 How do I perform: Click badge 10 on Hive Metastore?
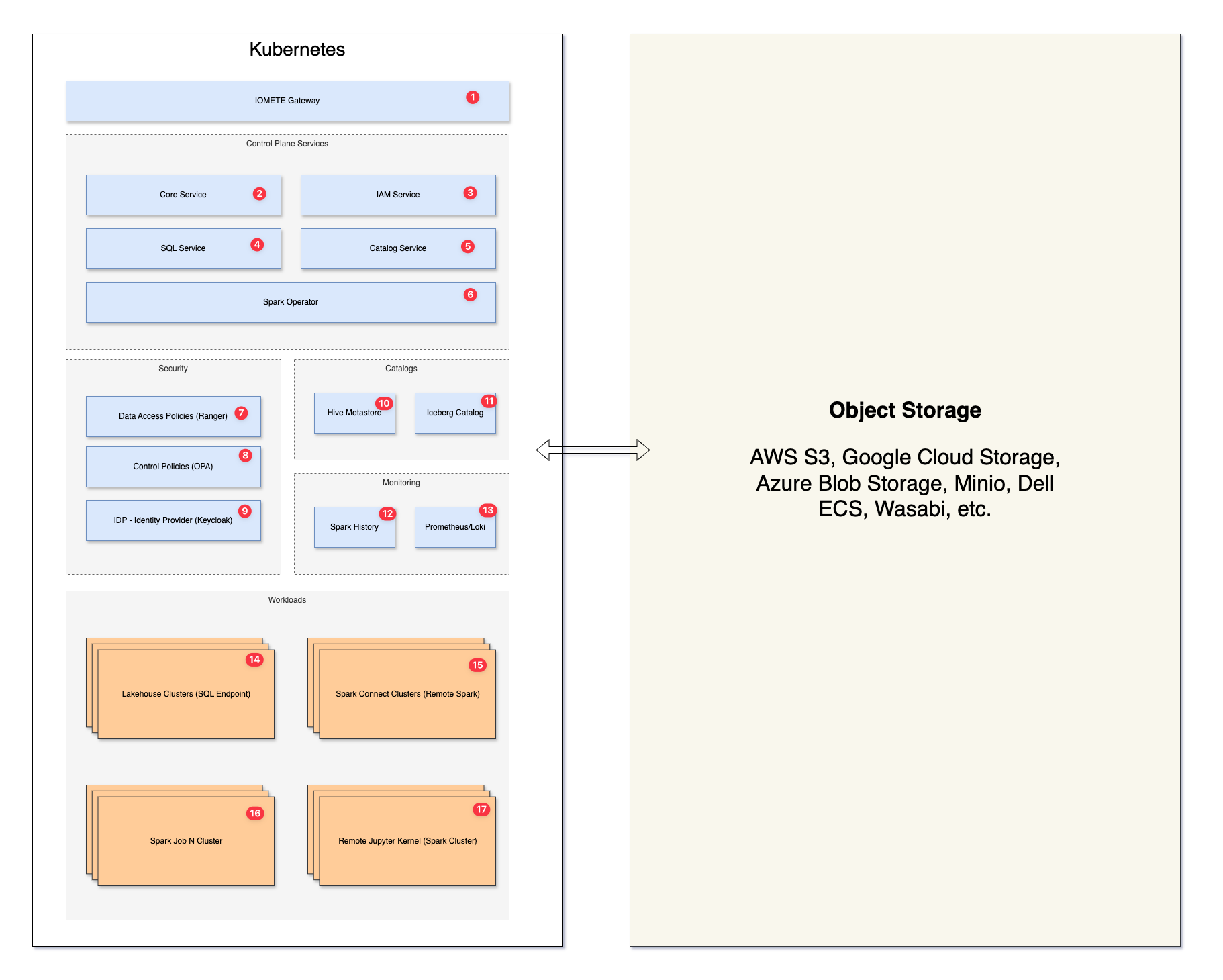(x=384, y=403)
